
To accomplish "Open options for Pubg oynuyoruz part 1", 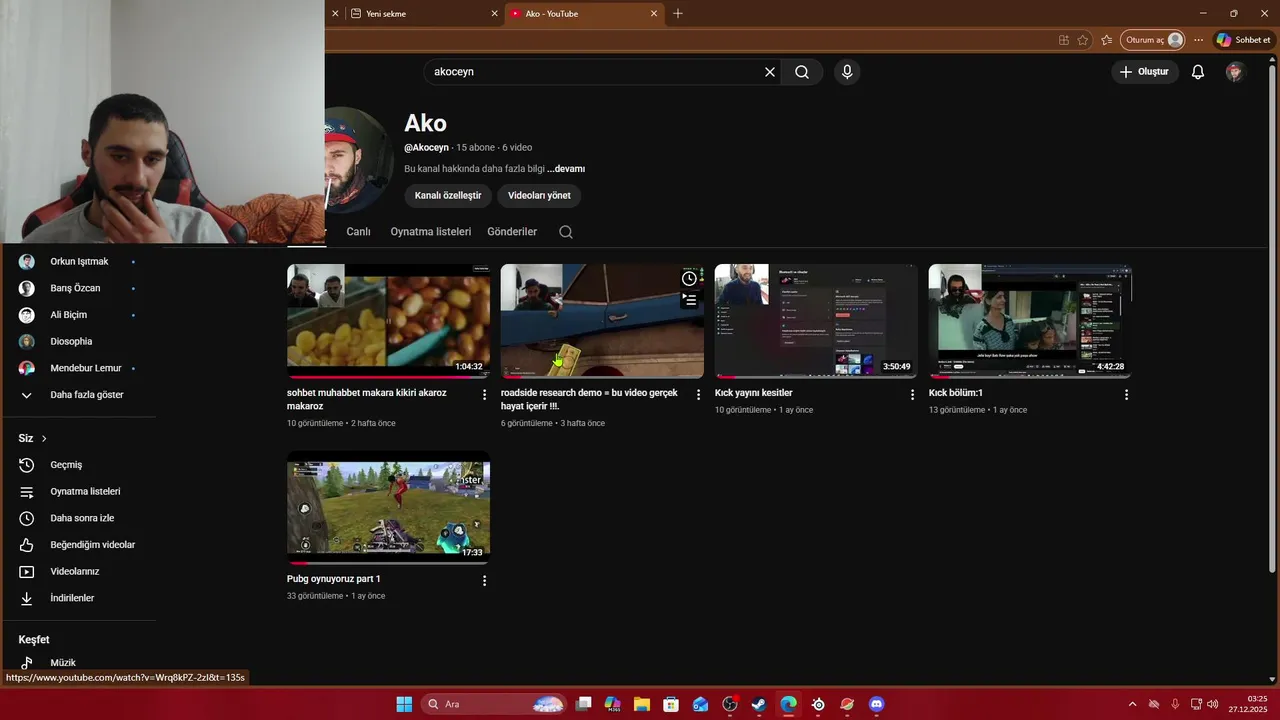I will point(485,581).
